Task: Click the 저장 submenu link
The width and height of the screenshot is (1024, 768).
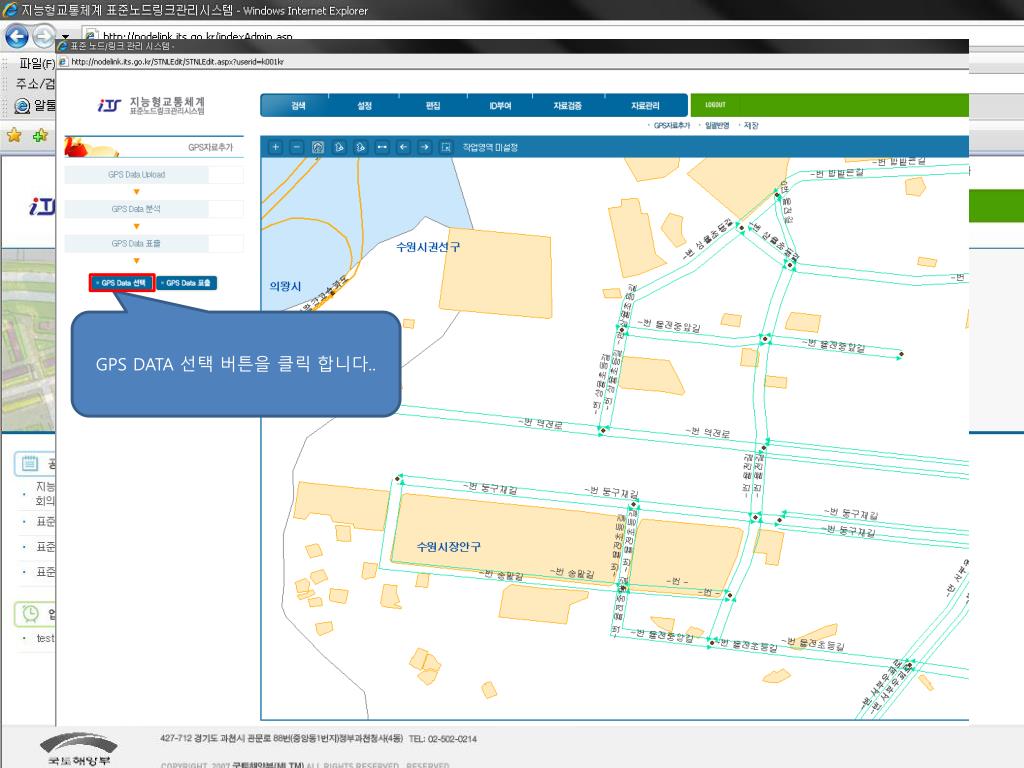Action: [x=751, y=125]
